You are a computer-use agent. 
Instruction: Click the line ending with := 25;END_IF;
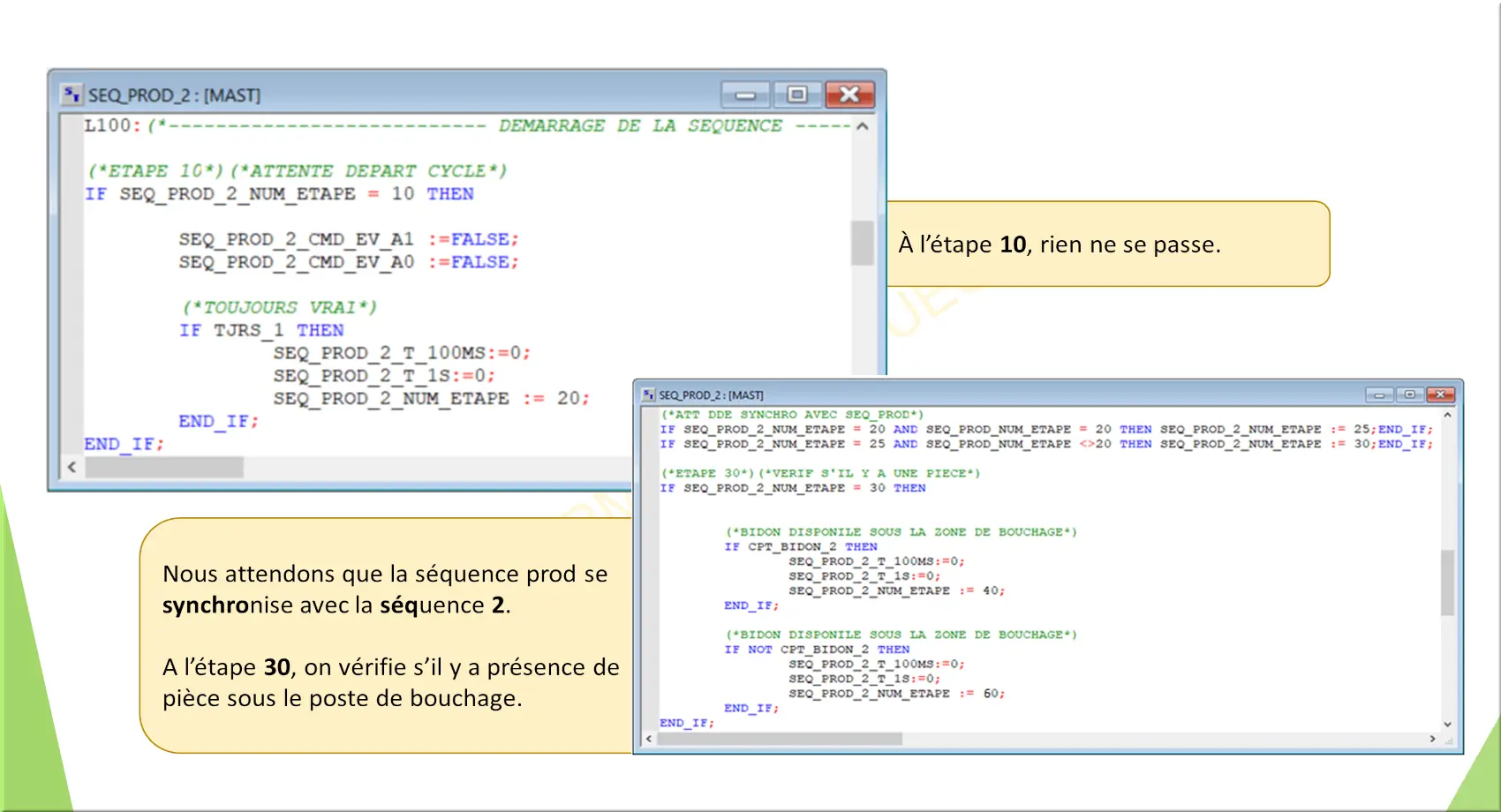point(1046,429)
